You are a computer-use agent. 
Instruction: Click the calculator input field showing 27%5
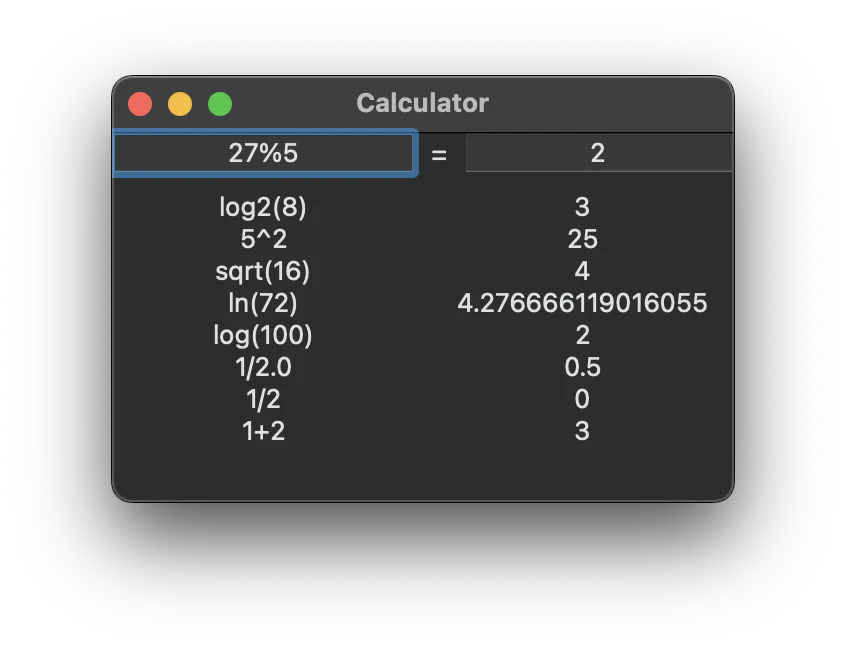pyautogui.click(x=264, y=153)
